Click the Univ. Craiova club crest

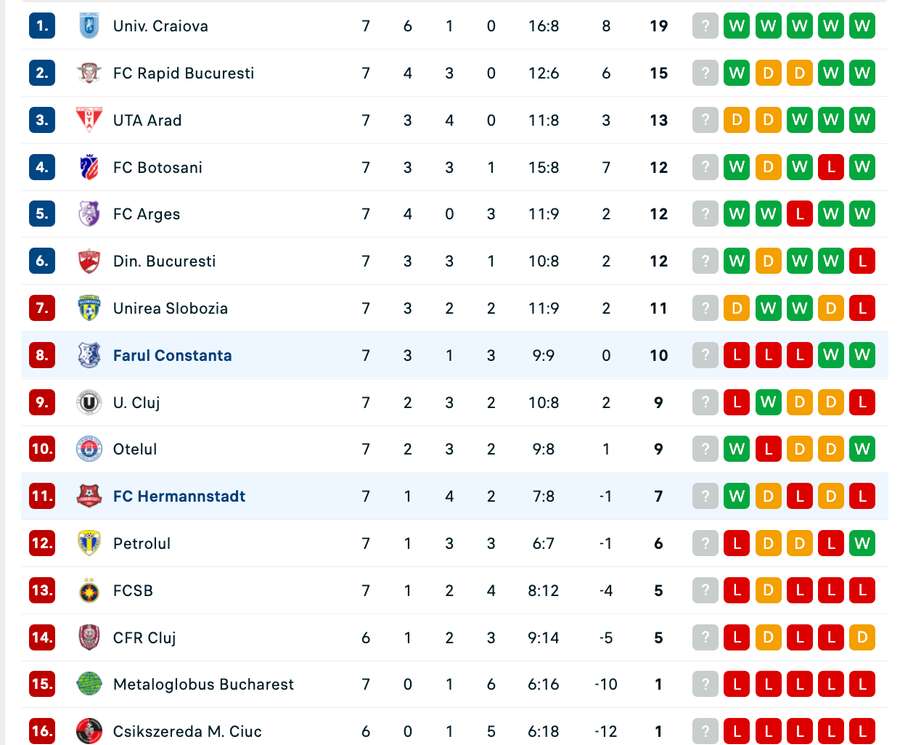pos(89,26)
